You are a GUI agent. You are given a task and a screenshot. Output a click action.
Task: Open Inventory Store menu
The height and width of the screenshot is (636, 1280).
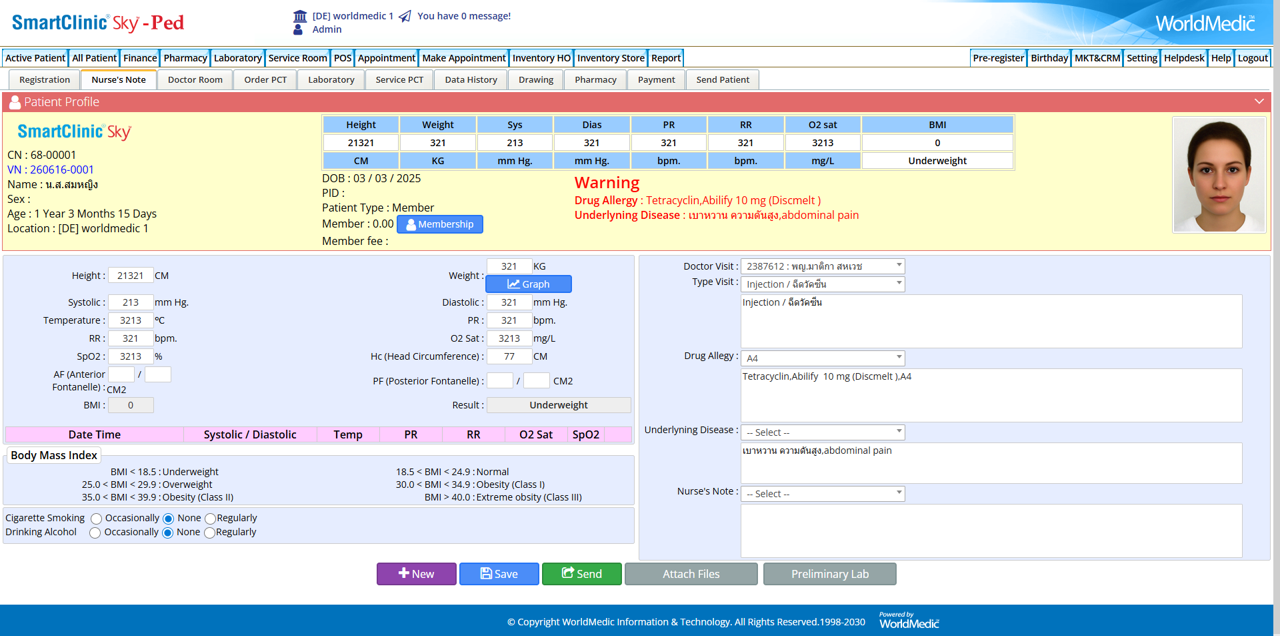point(611,58)
